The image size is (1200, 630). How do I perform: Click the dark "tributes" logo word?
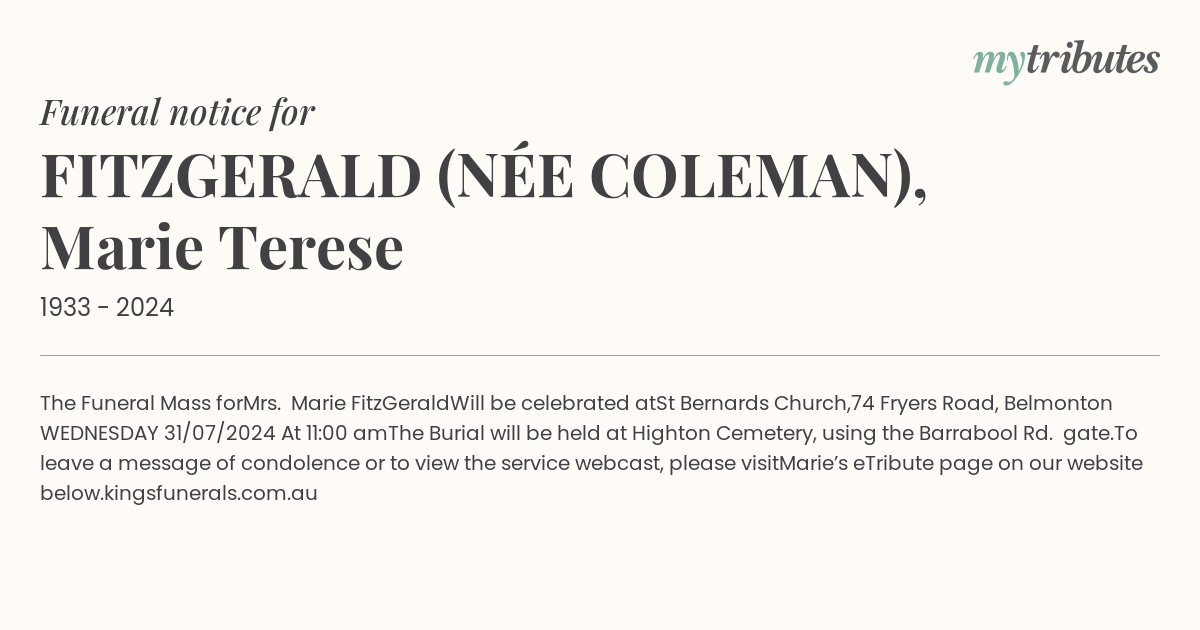pos(1093,59)
